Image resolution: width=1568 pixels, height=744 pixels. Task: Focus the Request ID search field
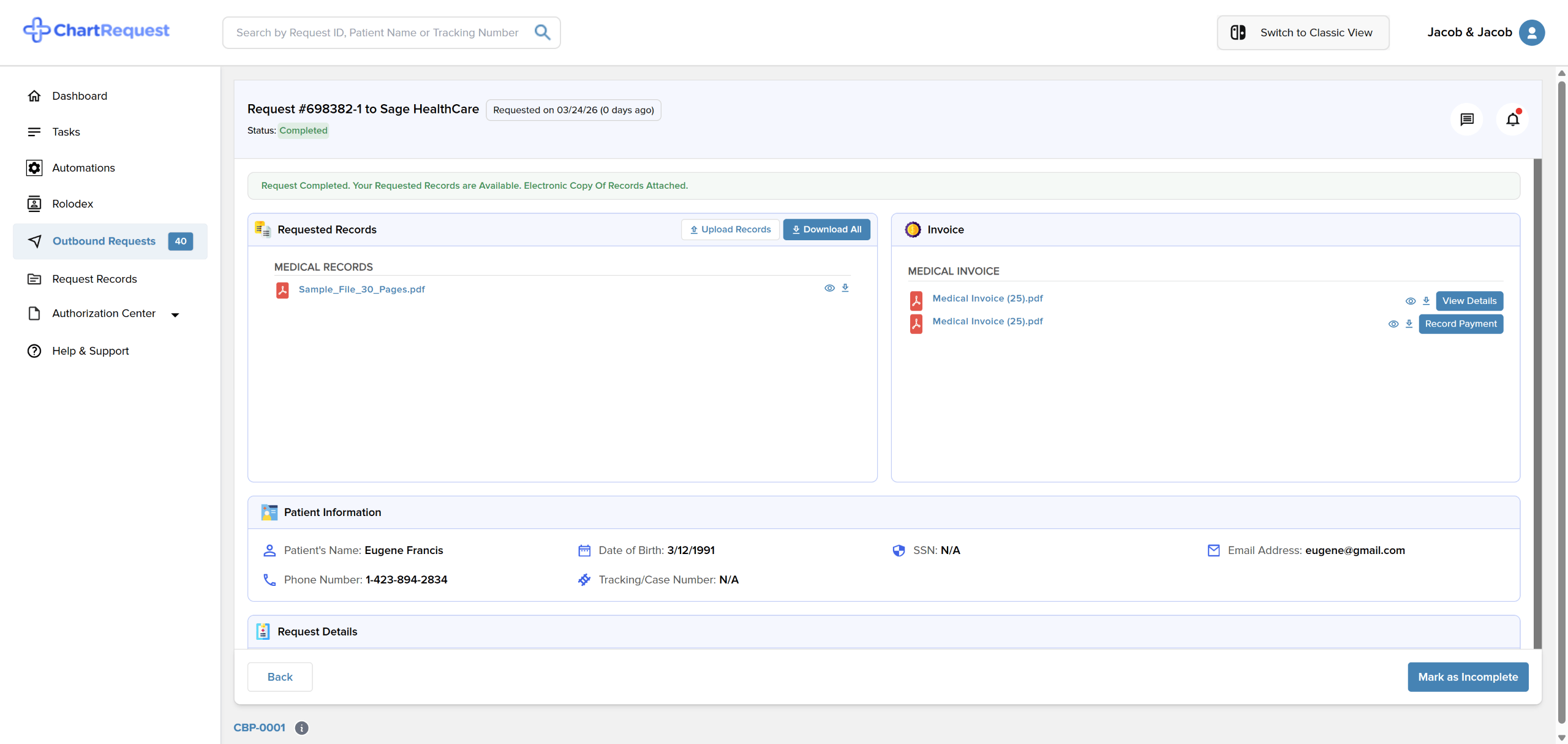377,32
